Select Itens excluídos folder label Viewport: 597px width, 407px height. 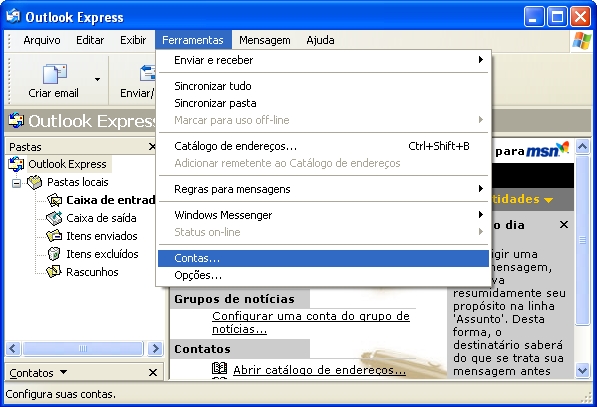click(x=102, y=254)
